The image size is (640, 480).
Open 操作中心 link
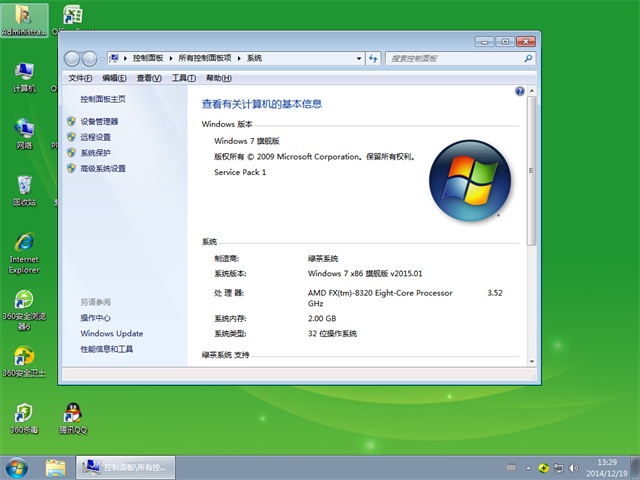pyautogui.click(x=96, y=318)
